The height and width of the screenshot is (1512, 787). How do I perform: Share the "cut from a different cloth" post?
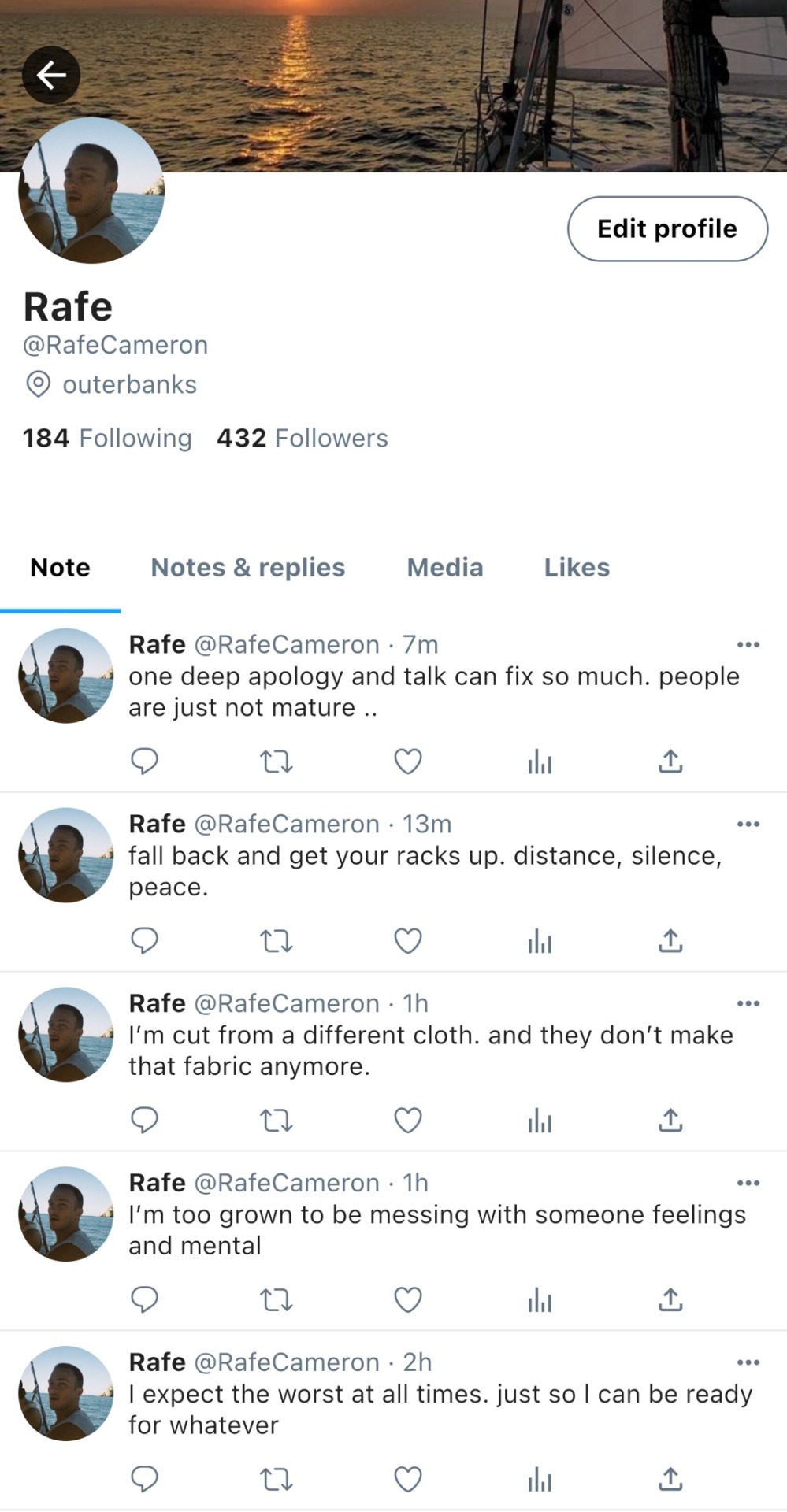pos(670,1120)
